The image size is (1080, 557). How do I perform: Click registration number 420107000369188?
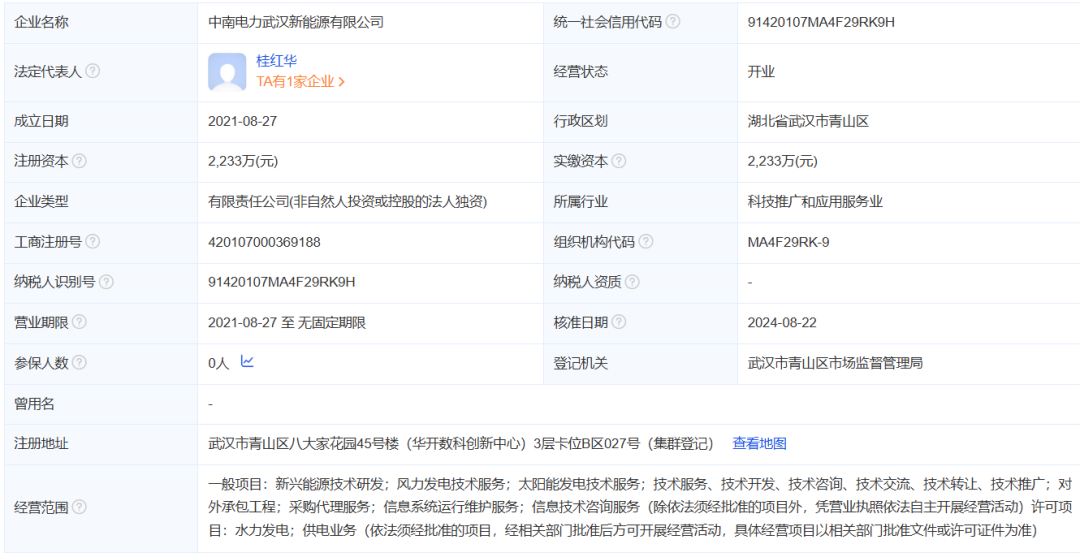pyautogui.click(x=264, y=242)
